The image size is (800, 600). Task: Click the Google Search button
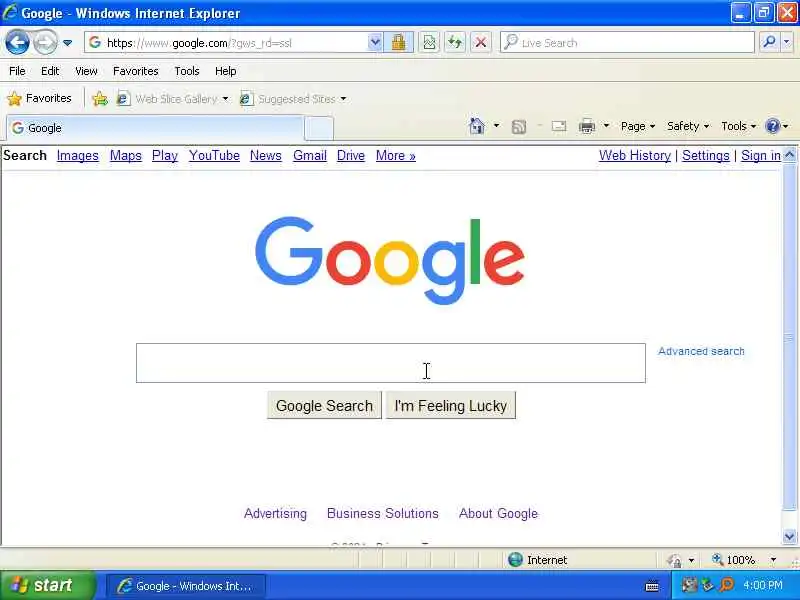pyautogui.click(x=324, y=406)
